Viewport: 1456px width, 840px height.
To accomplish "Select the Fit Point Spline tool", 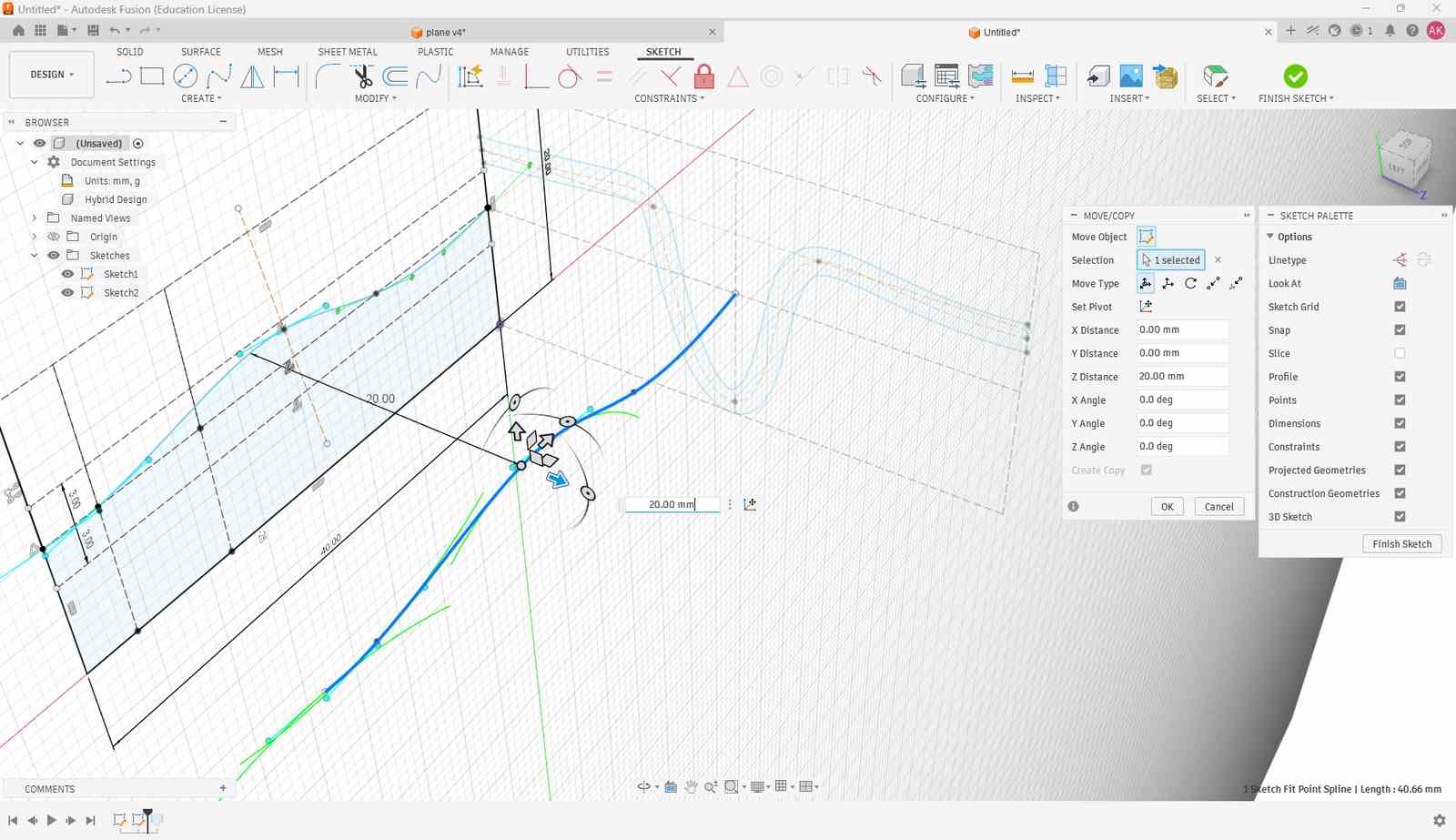I will tap(219, 76).
